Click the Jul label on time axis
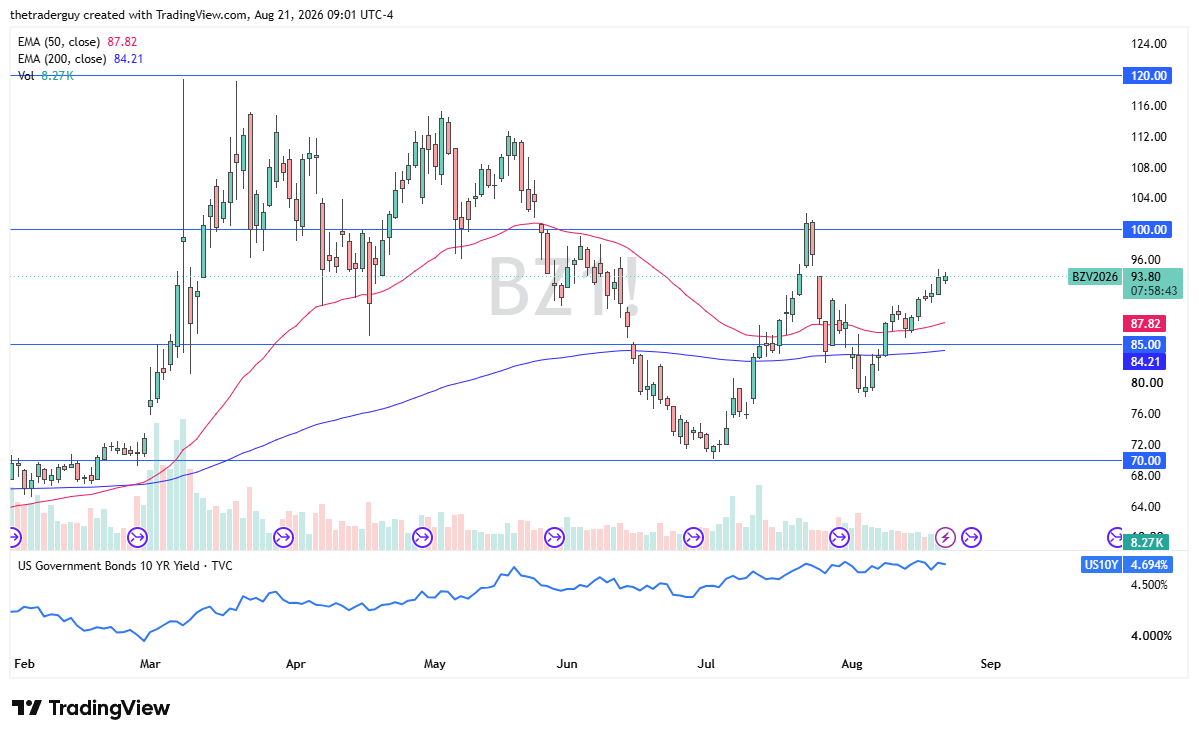The height and width of the screenshot is (738, 1198). coord(706,664)
